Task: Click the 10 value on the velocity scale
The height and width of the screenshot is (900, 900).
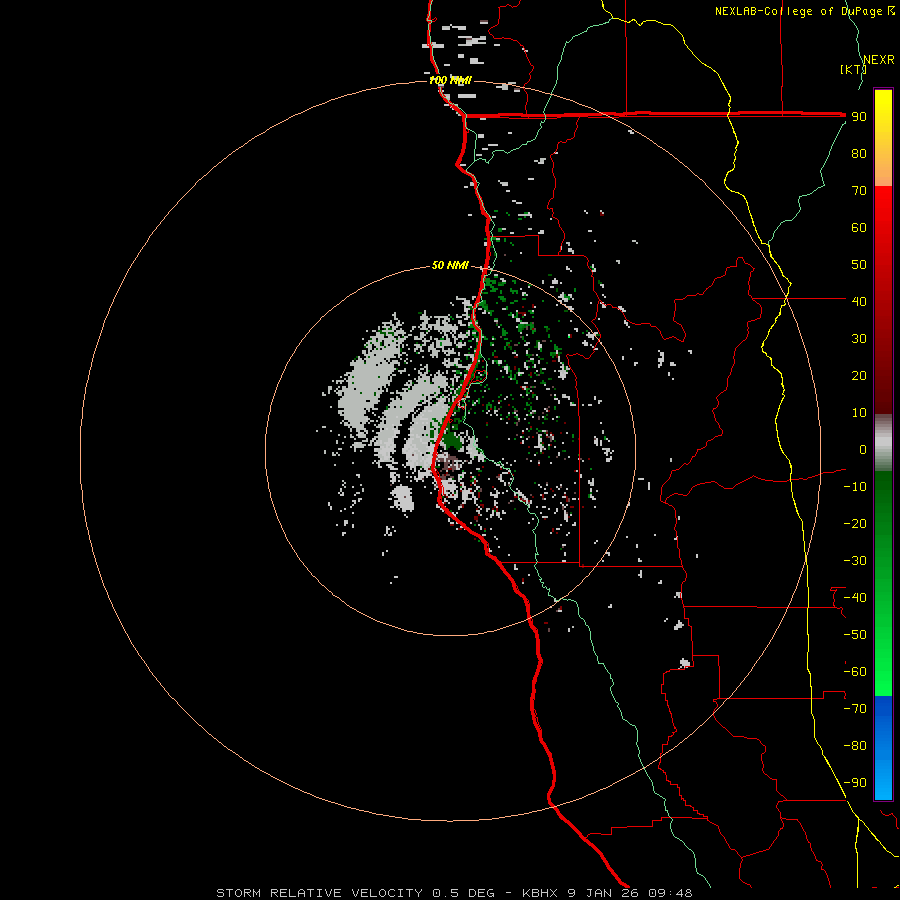Action: point(859,413)
